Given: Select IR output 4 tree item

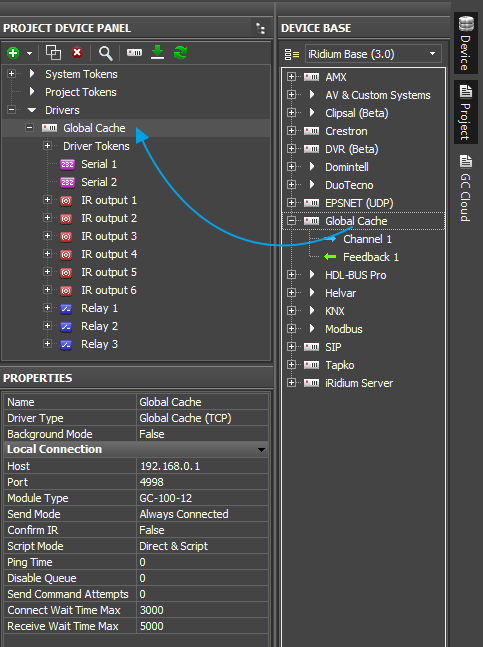Looking at the screenshot, I should pos(109,254).
